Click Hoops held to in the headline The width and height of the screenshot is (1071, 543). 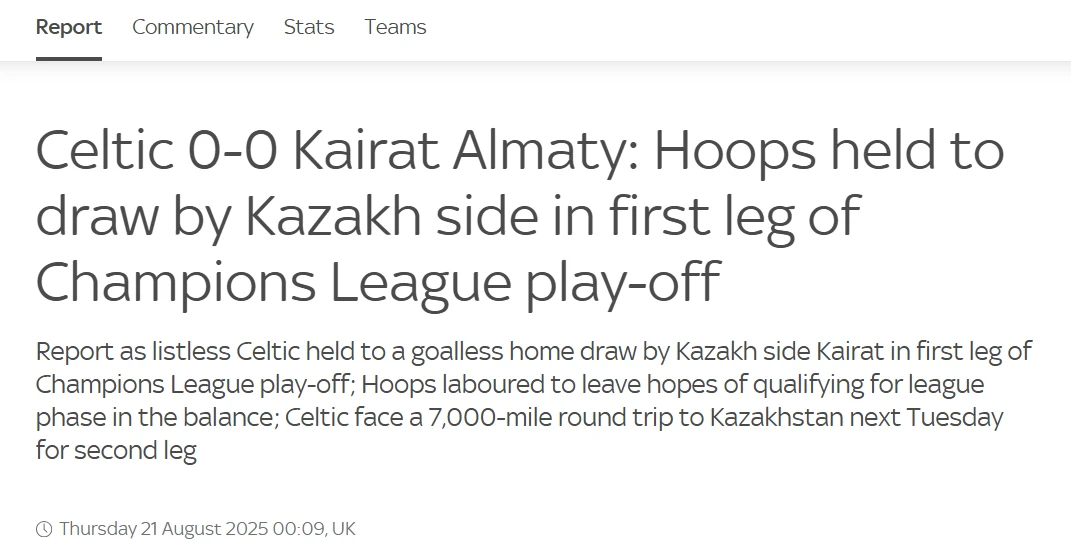tap(829, 151)
